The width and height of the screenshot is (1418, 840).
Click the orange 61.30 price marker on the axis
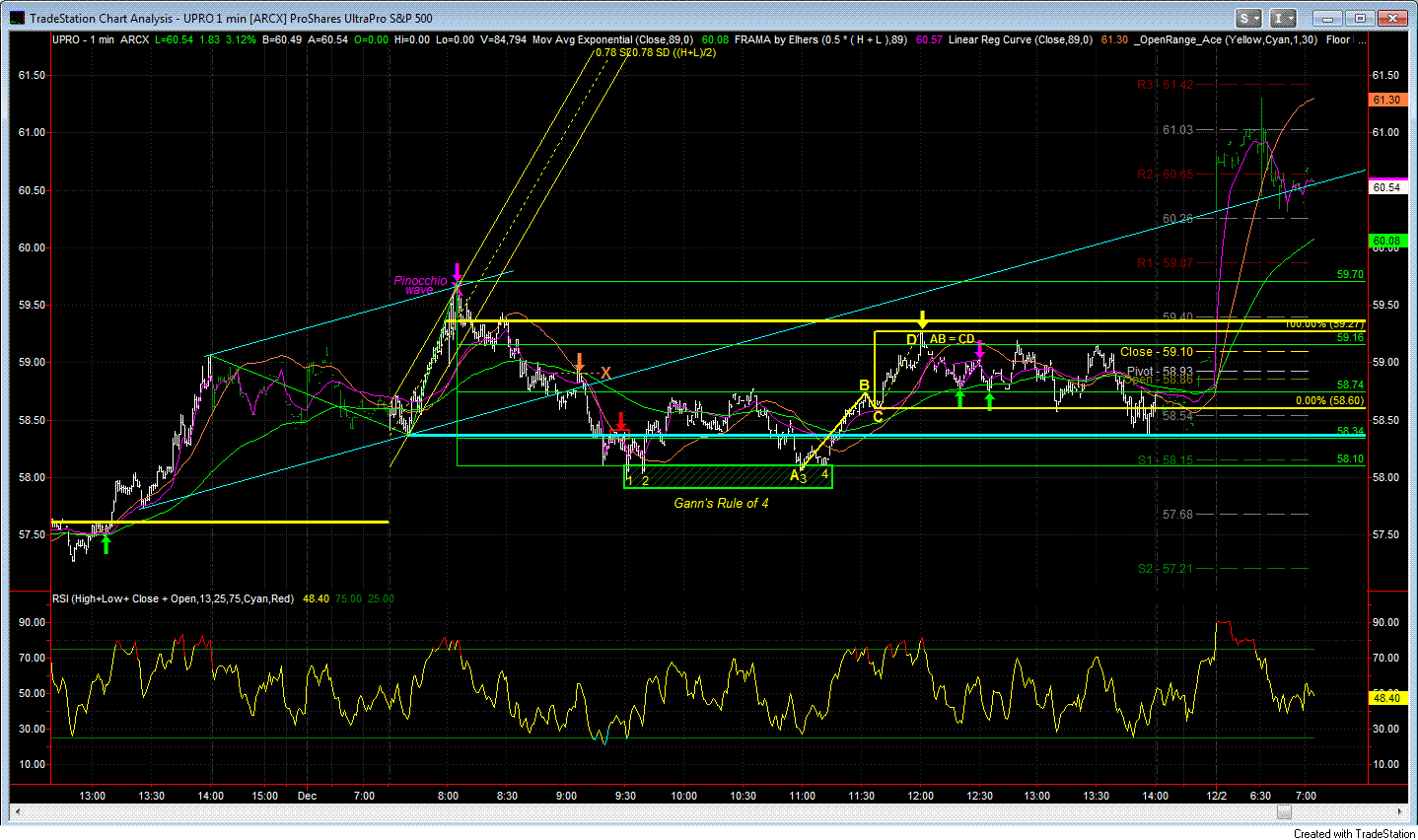pos(1386,100)
